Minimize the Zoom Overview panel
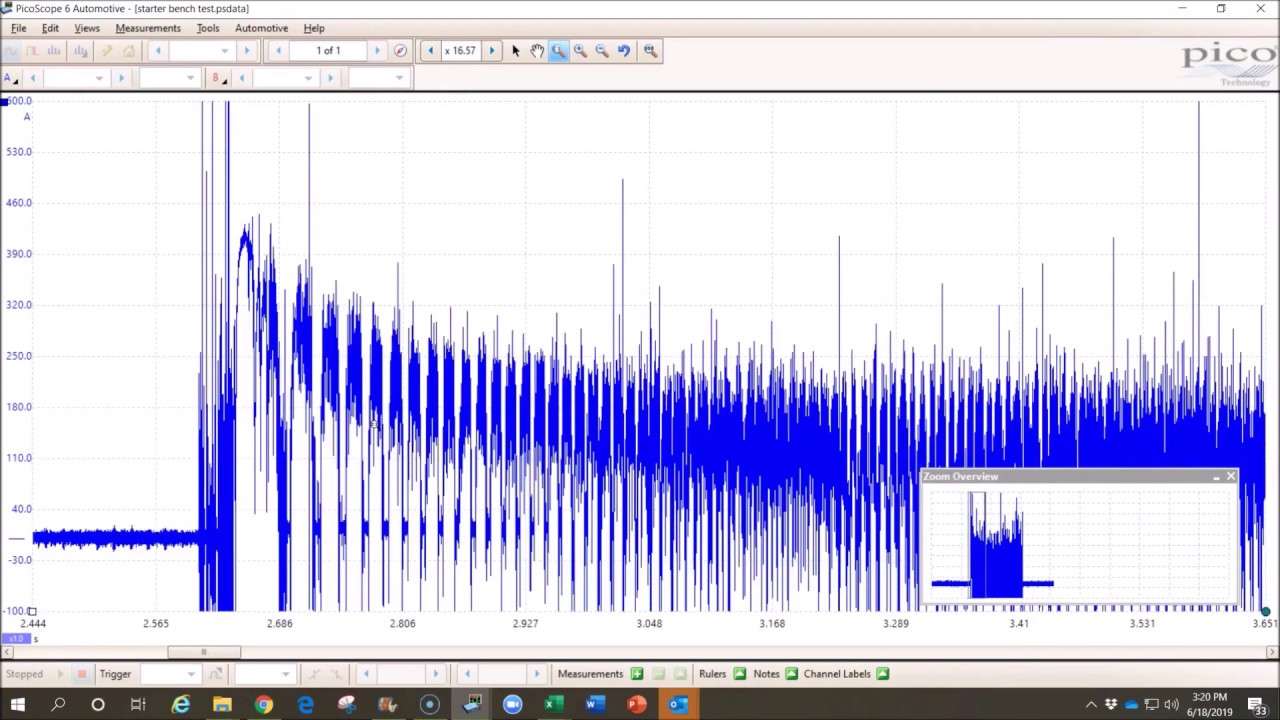The image size is (1280, 720). [1216, 477]
